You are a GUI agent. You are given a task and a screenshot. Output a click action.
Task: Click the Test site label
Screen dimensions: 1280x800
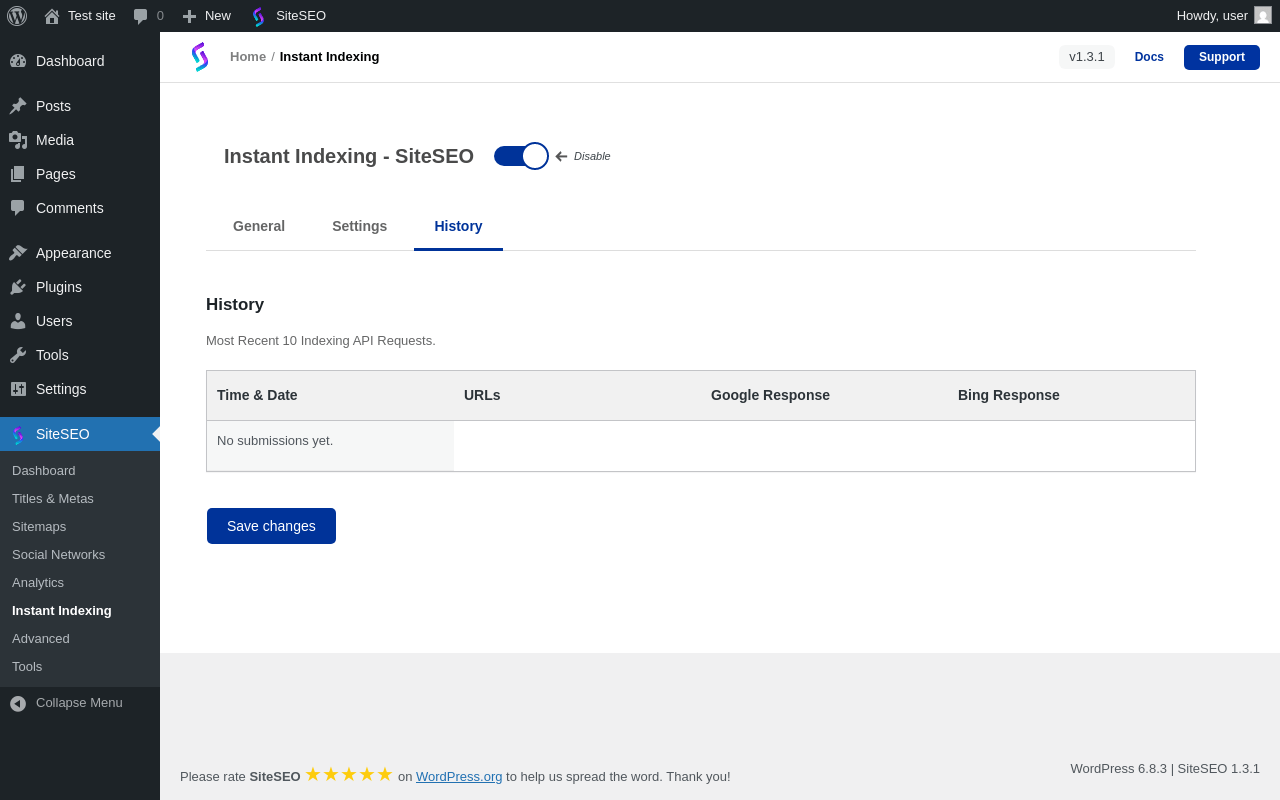pyautogui.click(x=92, y=15)
